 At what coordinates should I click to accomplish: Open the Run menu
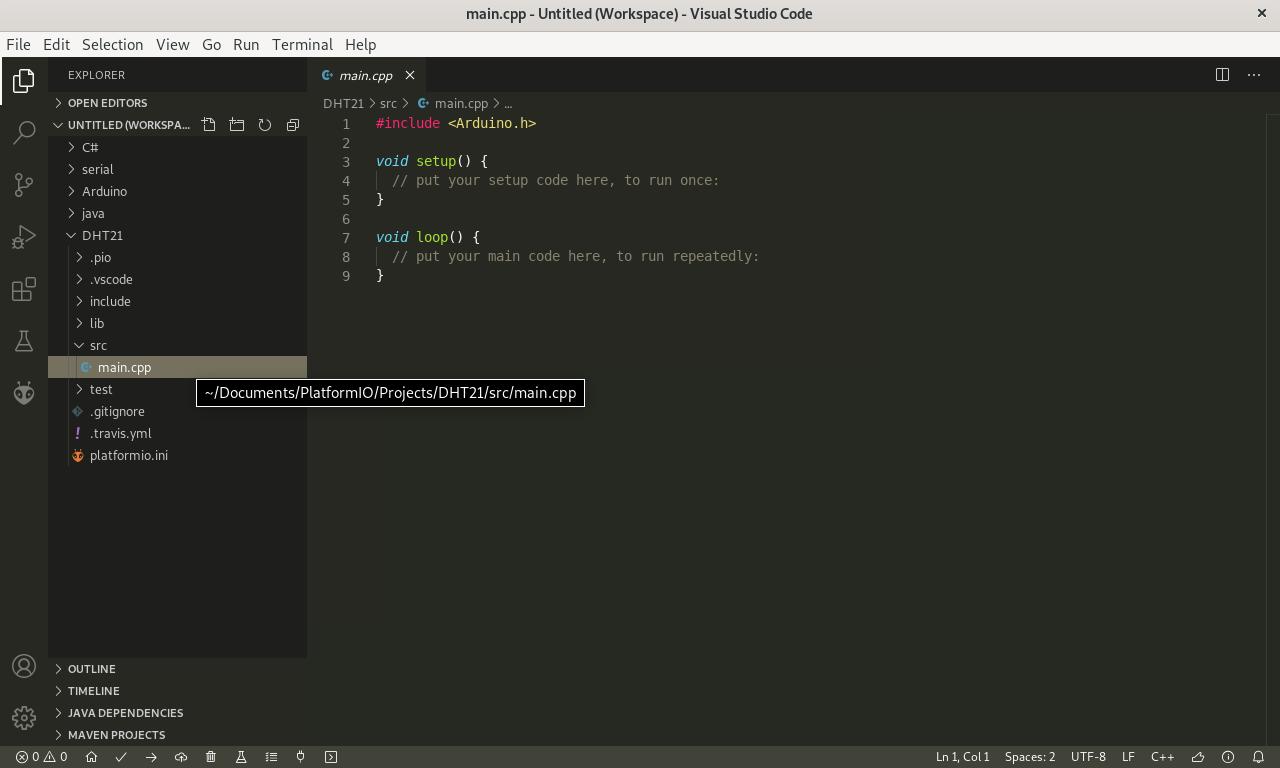(246, 44)
